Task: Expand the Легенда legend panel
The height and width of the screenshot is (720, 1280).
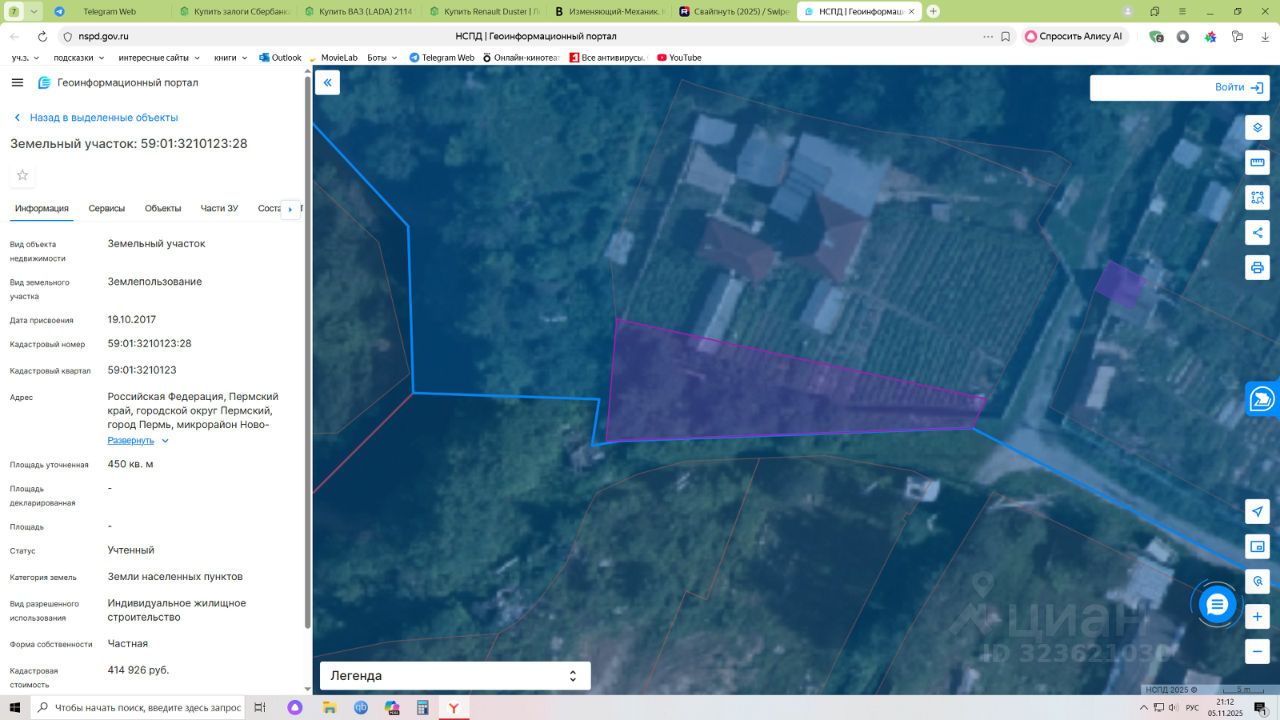Action: pyautogui.click(x=455, y=676)
